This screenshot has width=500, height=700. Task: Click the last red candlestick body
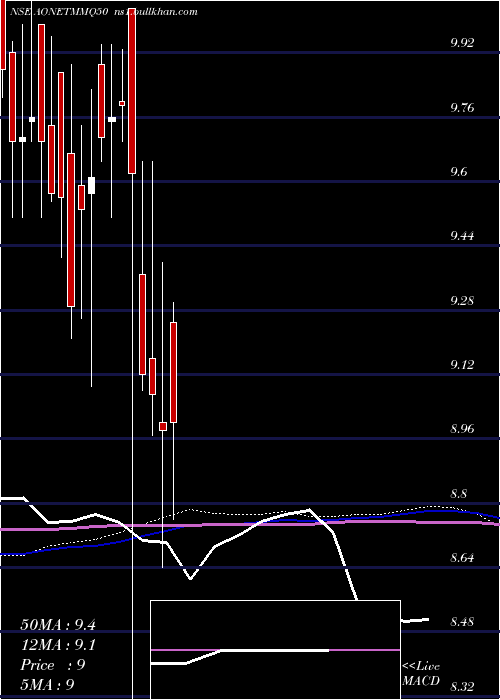(173, 372)
